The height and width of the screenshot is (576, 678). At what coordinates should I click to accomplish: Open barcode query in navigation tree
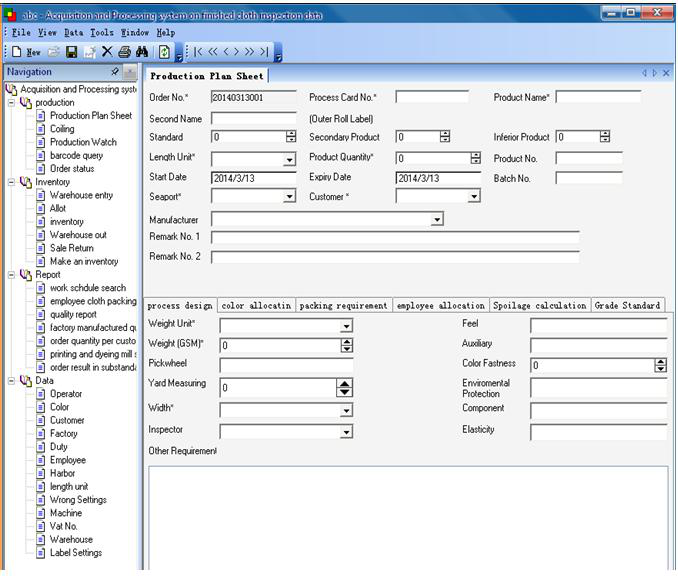point(77,155)
